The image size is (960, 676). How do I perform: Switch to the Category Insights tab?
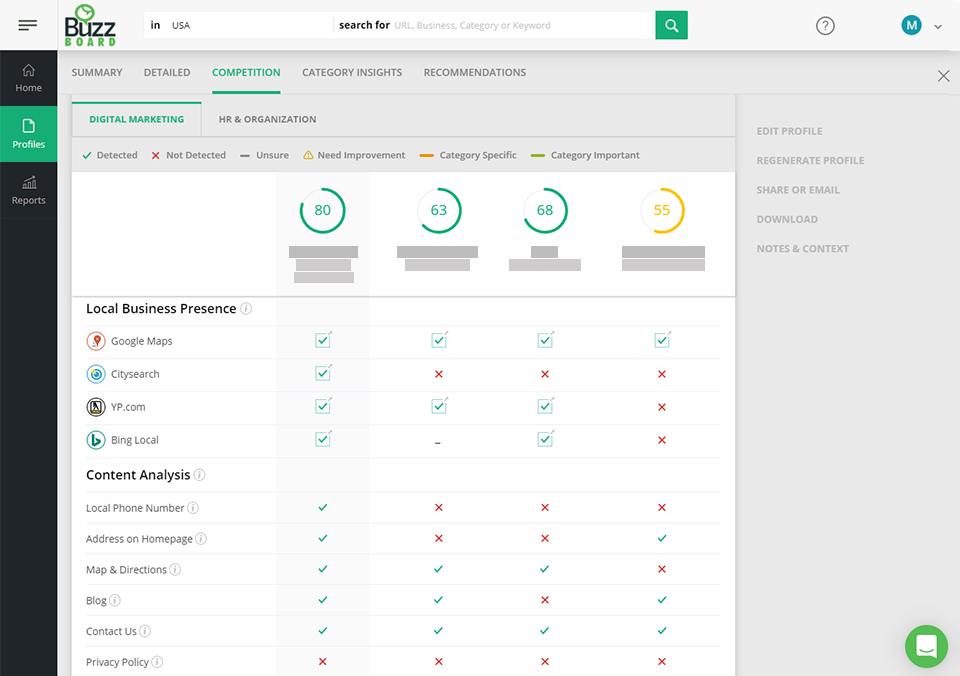(x=352, y=72)
